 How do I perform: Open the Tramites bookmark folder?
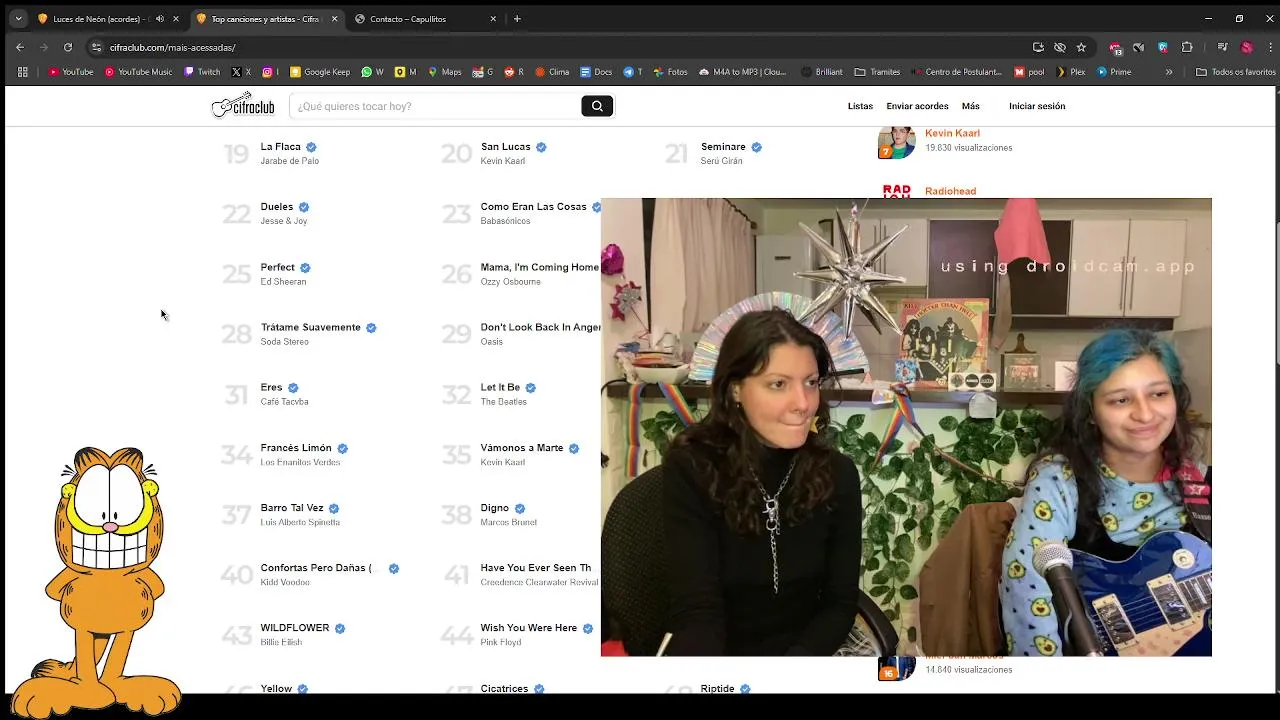[x=877, y=72]
